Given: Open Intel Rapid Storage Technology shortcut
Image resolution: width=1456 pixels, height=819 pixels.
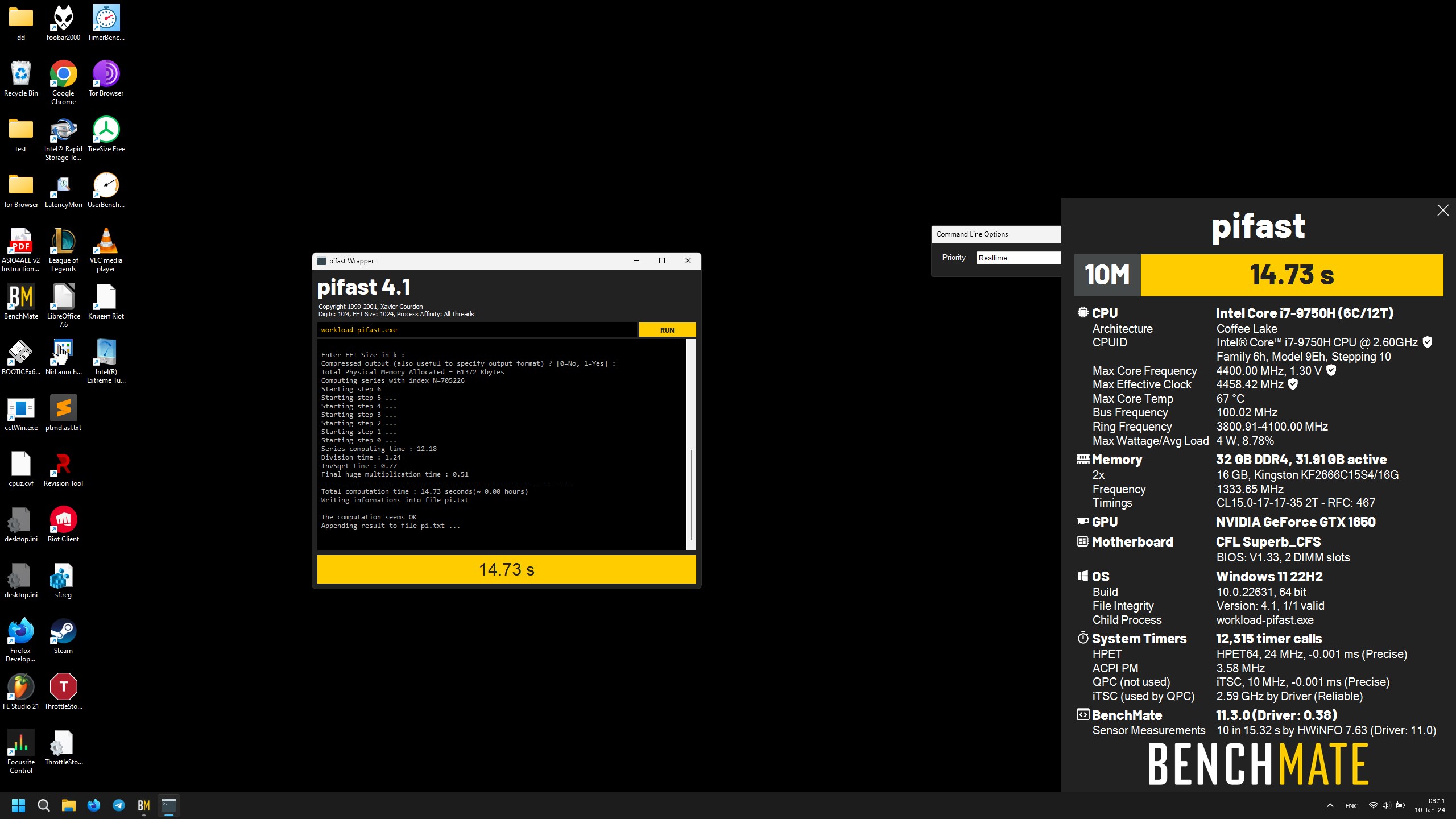Looking at the screenshot, I should pos(63,138).
